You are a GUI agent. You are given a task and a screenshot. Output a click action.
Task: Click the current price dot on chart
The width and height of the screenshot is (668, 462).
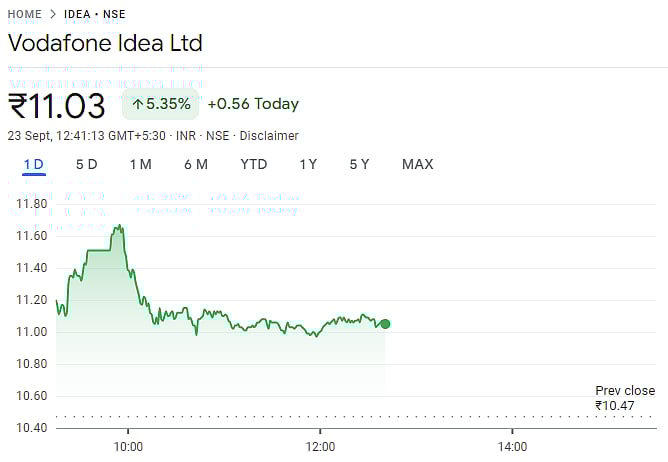coord(385,324)
